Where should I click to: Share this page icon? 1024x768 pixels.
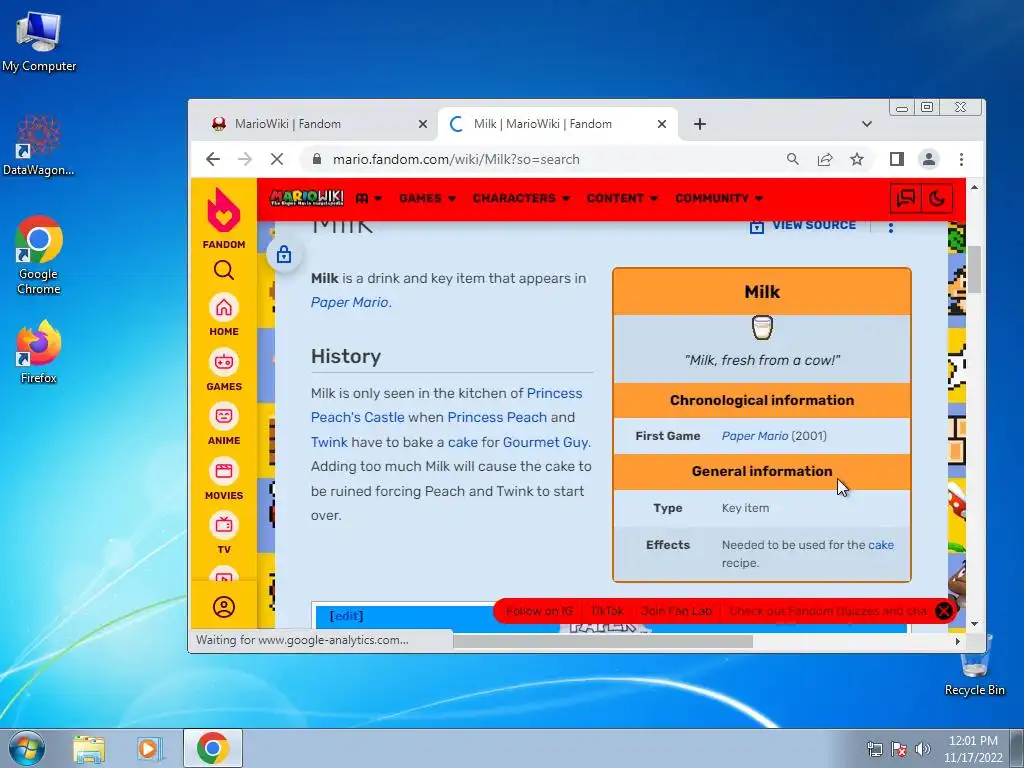[825, 159]
